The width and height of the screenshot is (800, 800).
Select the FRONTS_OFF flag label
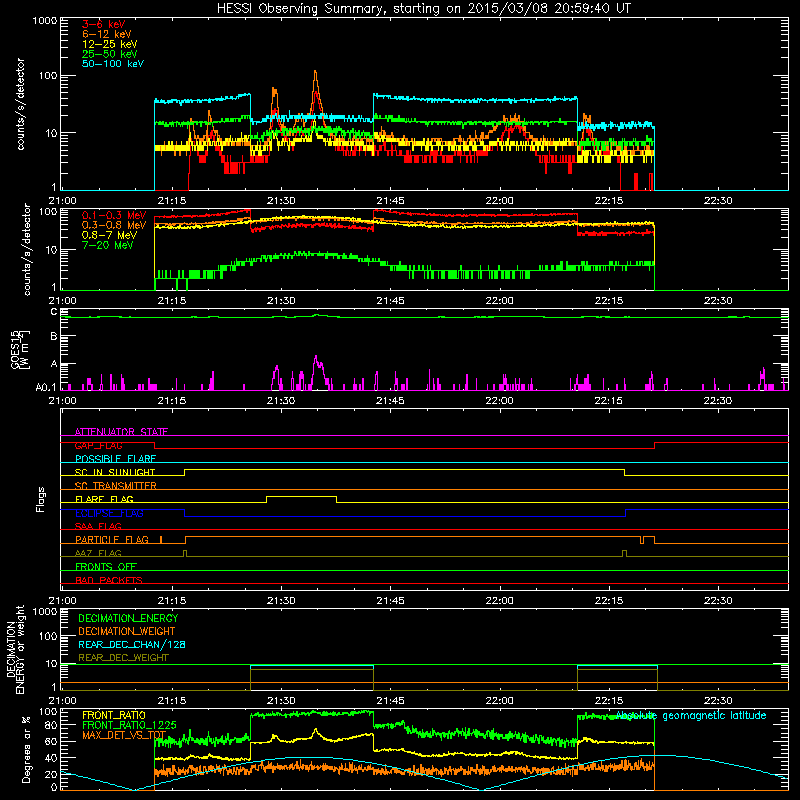coord(106,566)
